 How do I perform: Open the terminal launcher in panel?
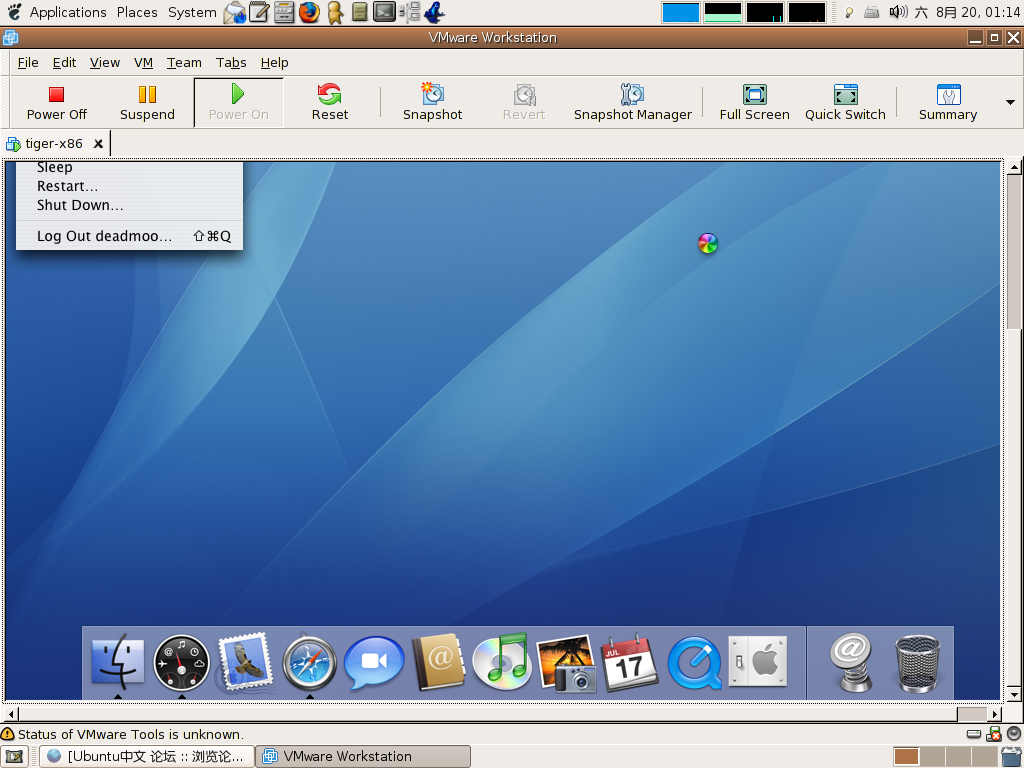[x=384, y=12]
